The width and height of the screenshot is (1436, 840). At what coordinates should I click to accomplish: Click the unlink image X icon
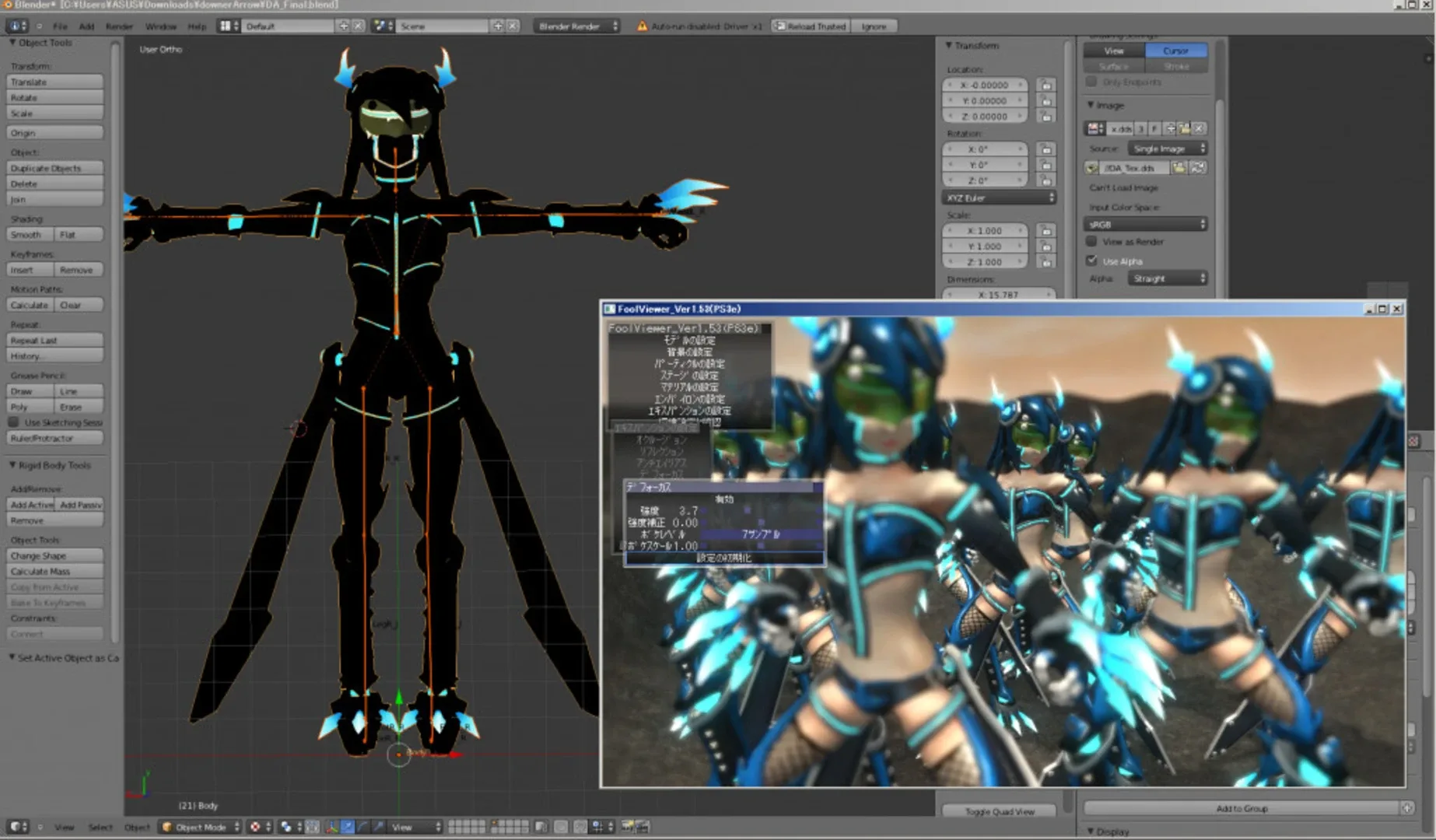1199,129
